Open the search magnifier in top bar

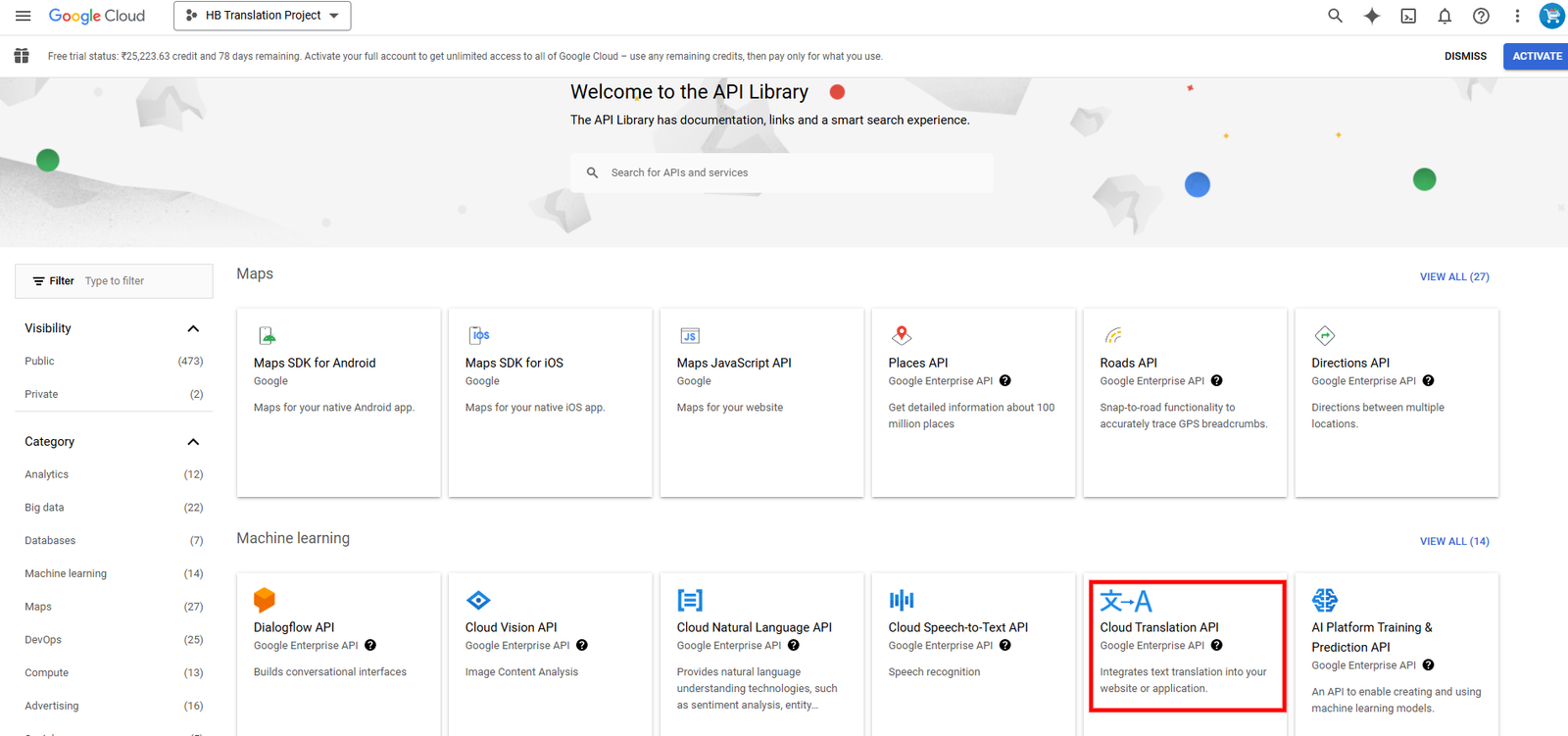point(1335,16)
